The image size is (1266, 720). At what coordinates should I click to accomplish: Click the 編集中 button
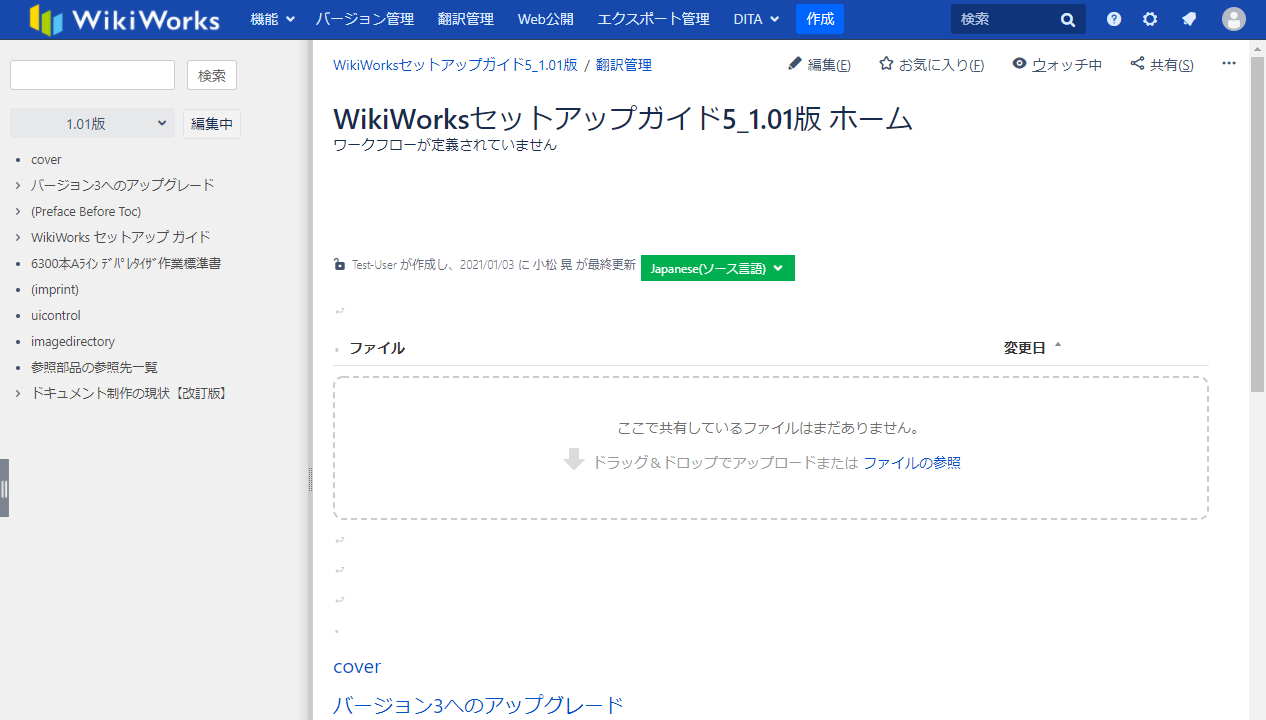point(212,124)
